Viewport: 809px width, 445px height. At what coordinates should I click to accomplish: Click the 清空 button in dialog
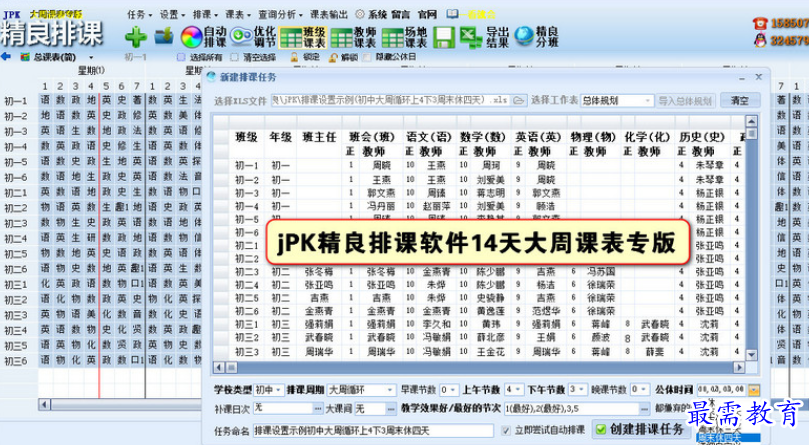pos(740,100)
